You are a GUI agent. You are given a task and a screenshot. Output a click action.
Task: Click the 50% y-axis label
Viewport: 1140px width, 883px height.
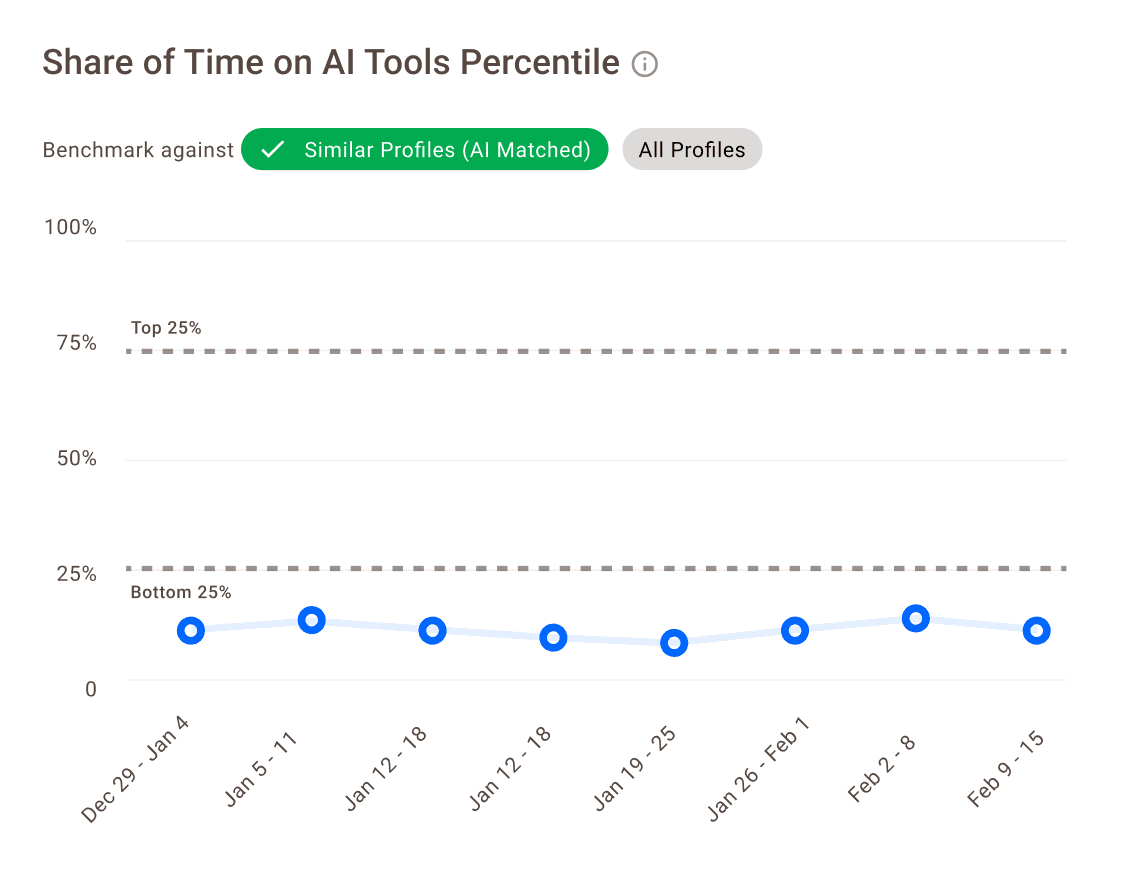pos(76,459)
